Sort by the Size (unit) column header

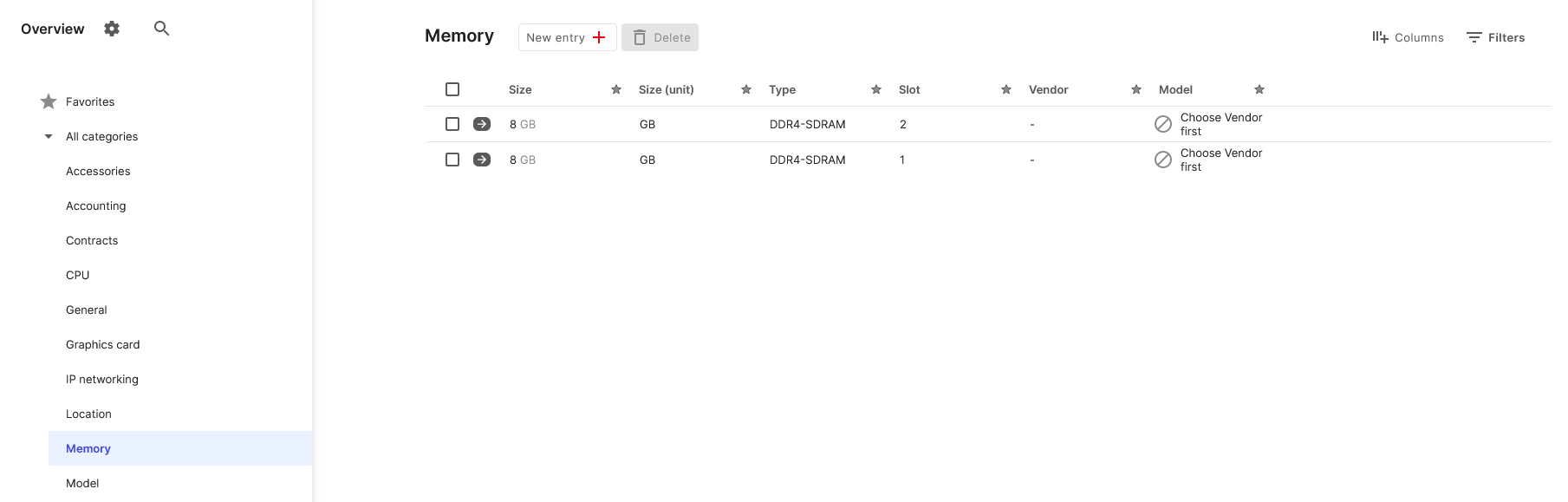(666, 89)
